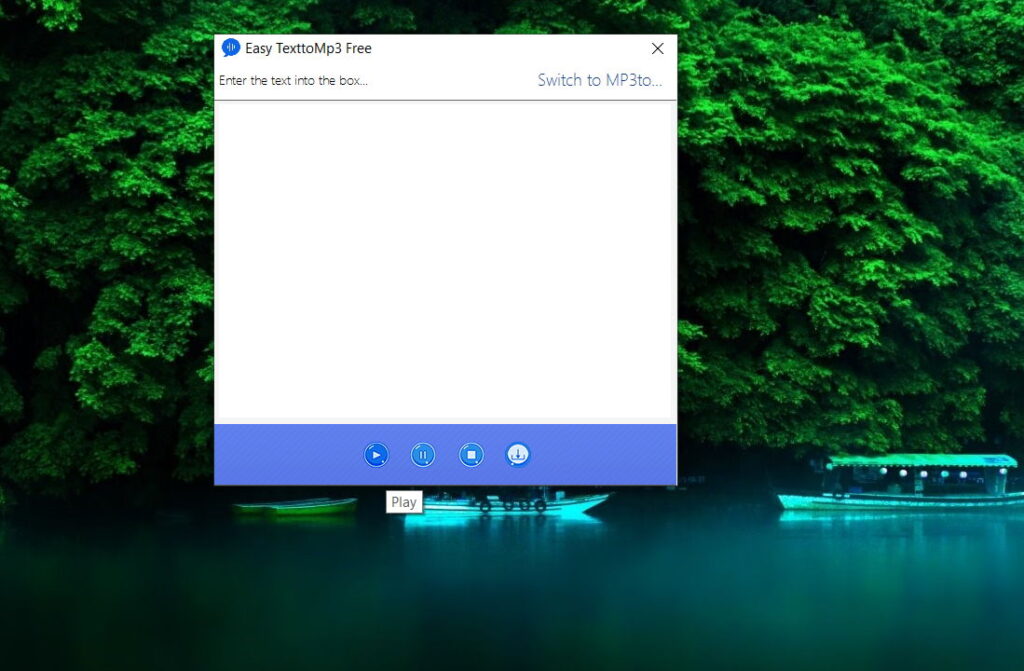Click the Play button
Screen dimensions: 1024x671
(x=376, y=455)
